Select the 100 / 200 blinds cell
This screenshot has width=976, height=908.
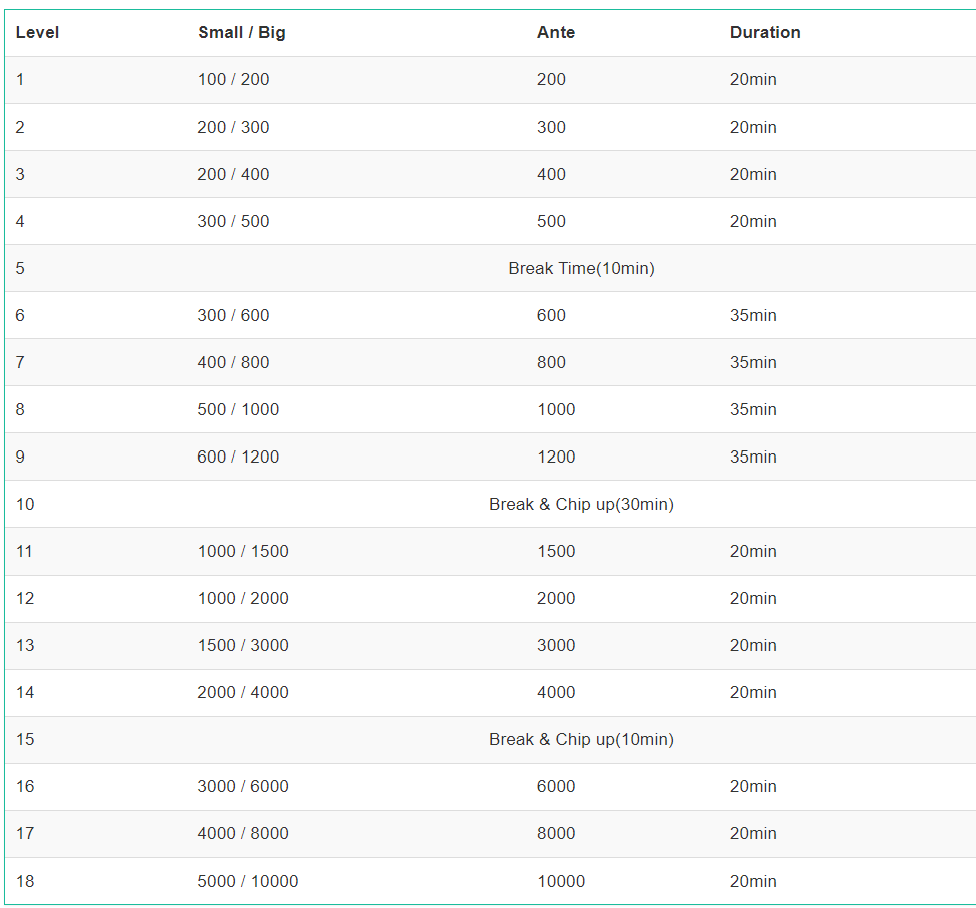[x=233, y=80]
